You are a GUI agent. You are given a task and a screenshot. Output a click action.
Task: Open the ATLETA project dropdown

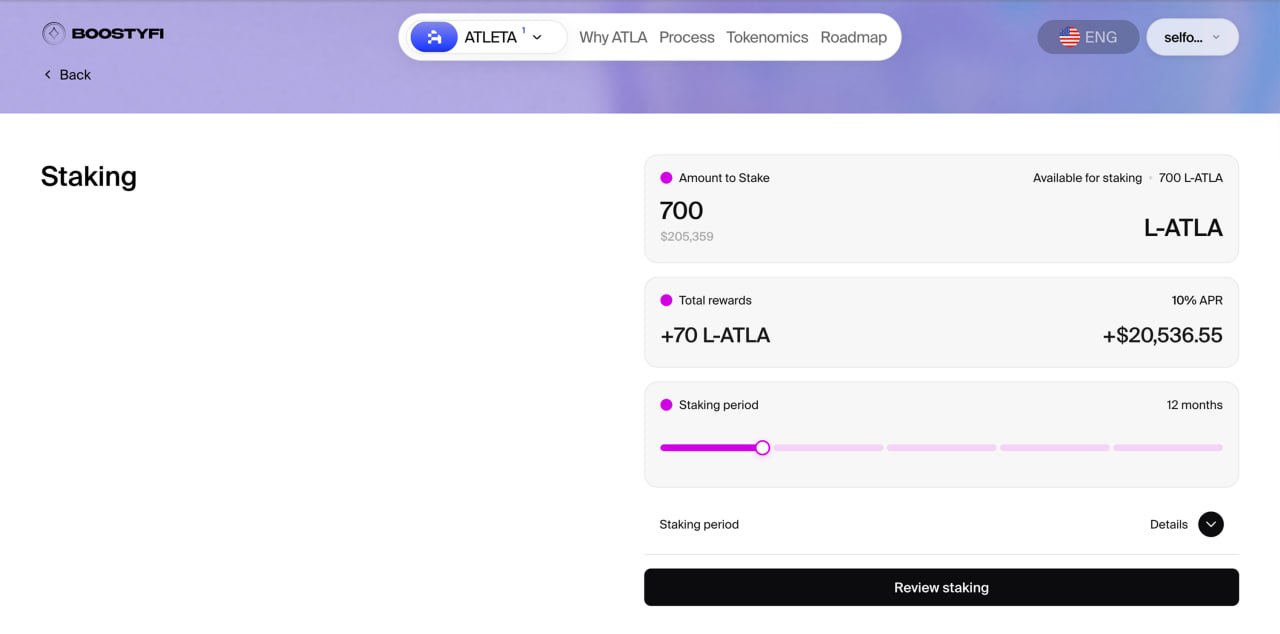(x=537, y=37)
